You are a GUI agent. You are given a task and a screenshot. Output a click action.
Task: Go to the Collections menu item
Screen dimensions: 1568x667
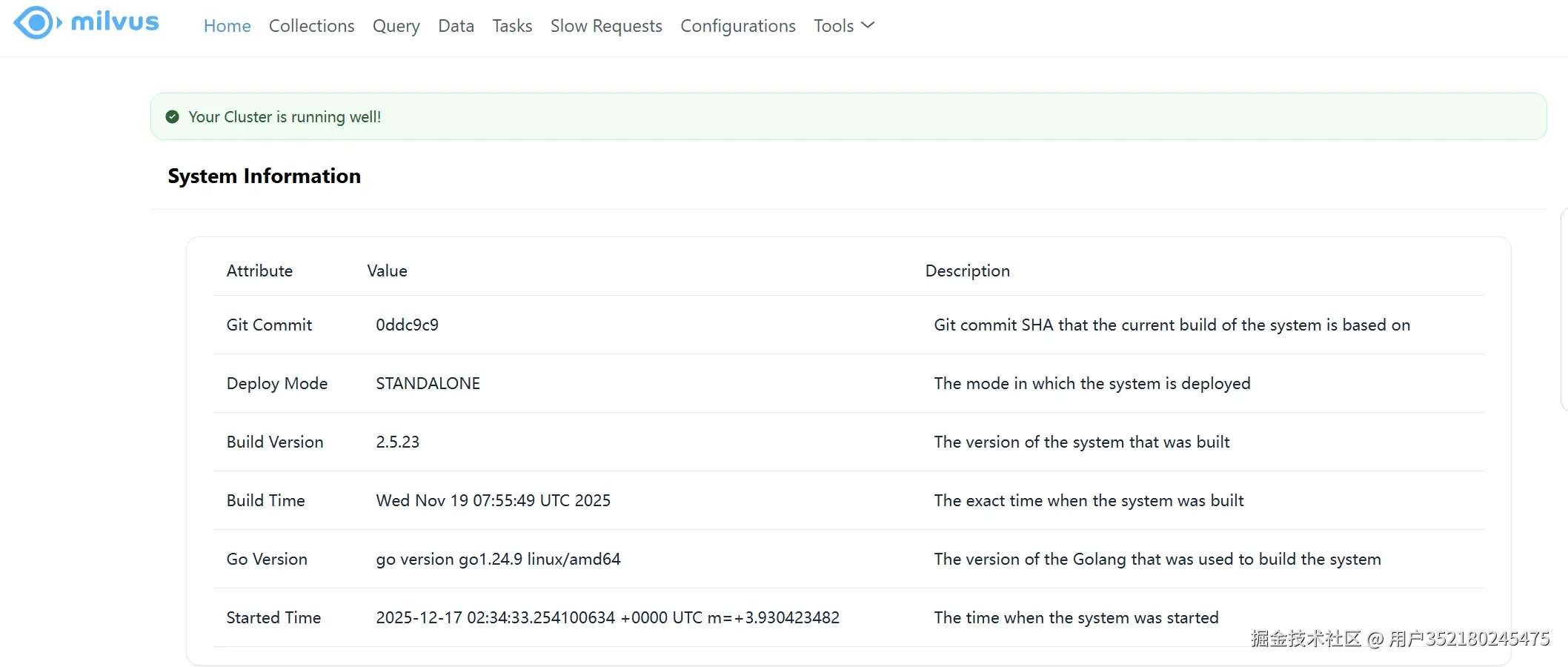[x=311, y=26]
